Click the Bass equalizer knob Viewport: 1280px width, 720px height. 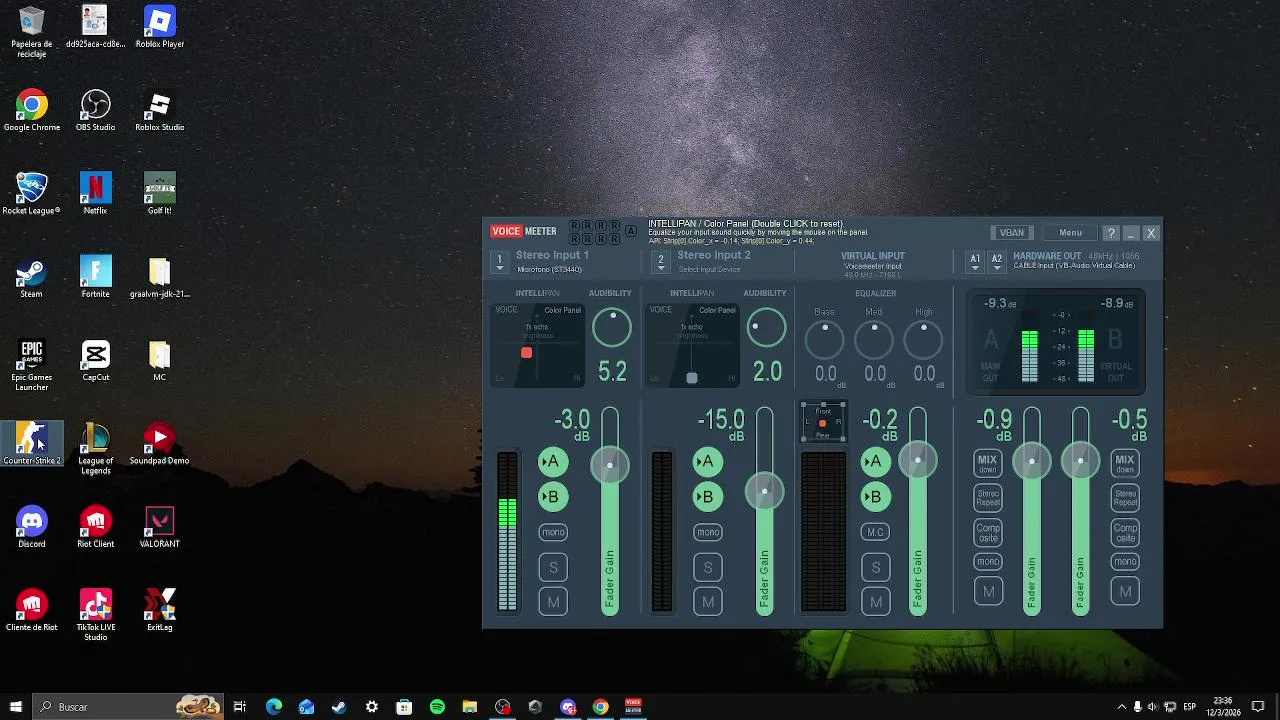(x=824, y=340)
